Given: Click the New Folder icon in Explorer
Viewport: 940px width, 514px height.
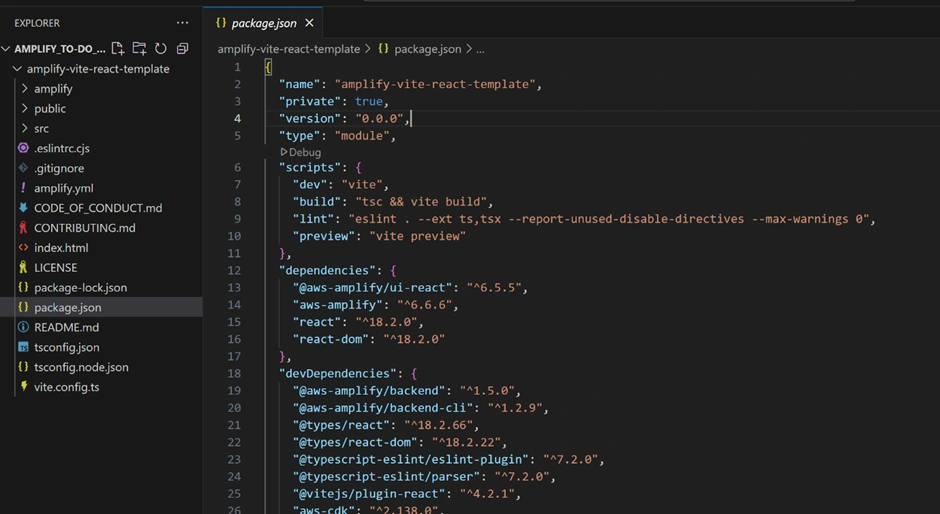Looking at the screenshot, I should tap(139, 49).
